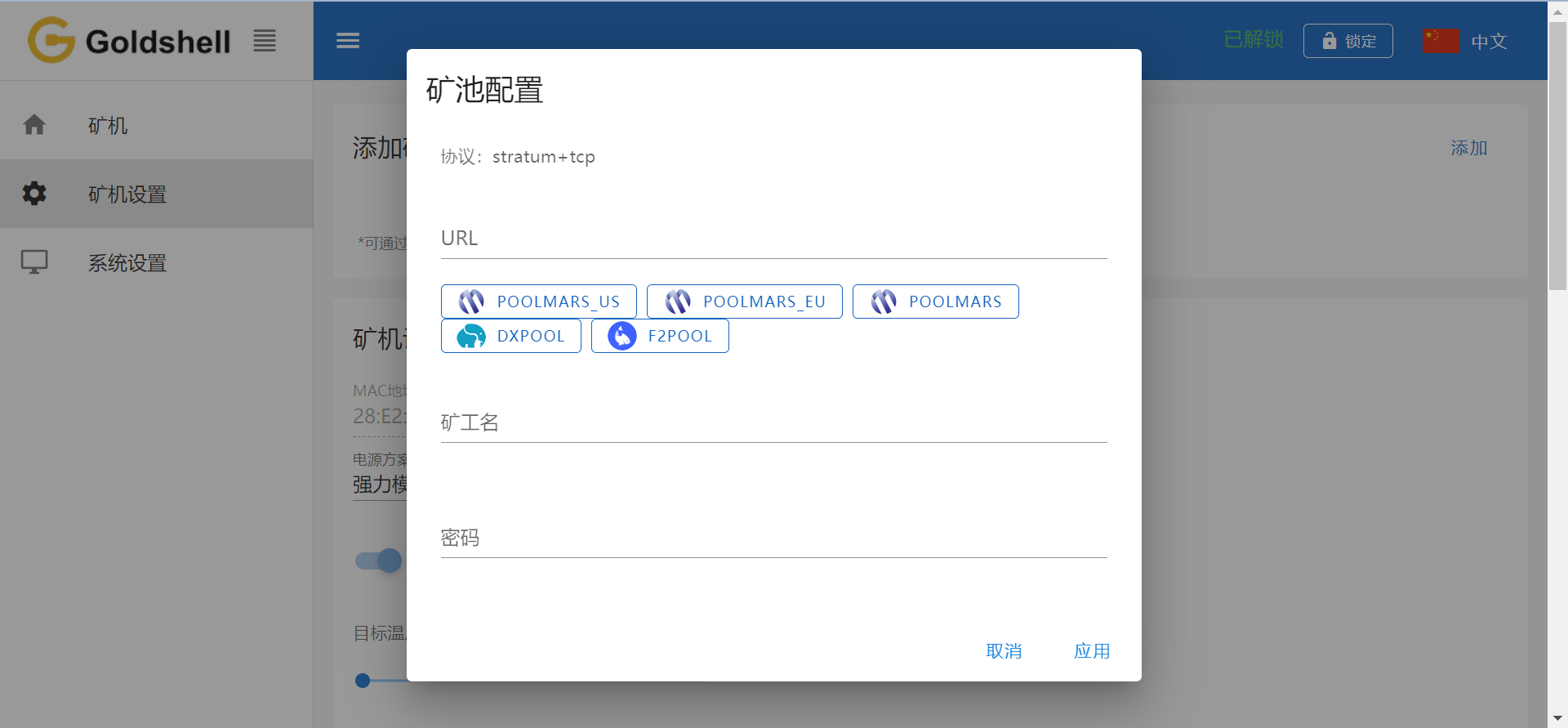The height and width of the screenshot is (728, 1568).
Task: Click the monitor icon for 系统设置
Action: [34, 262]
